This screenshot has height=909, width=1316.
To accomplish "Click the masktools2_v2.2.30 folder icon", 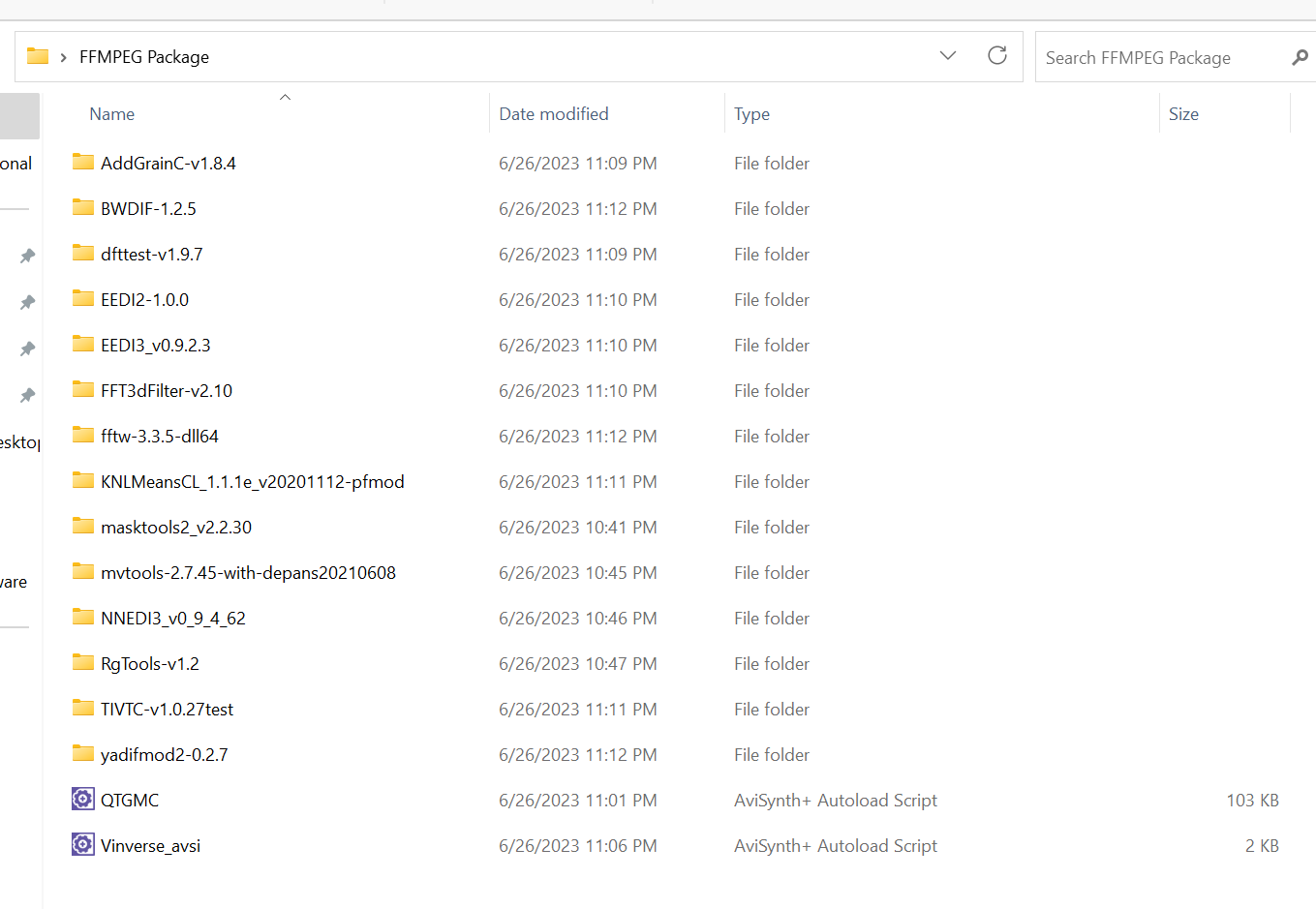I will pyautogui.click(x=83, y=526).
